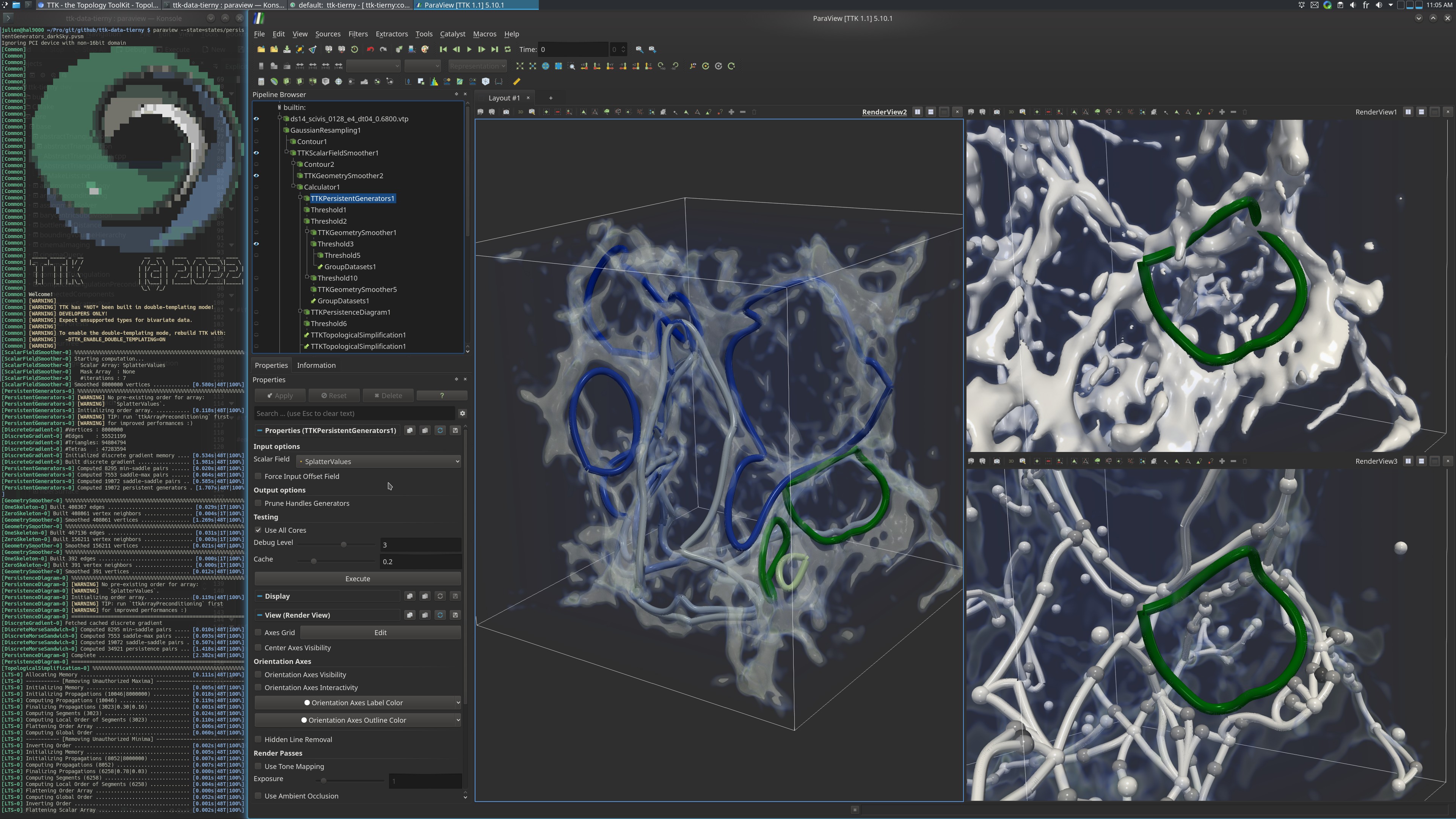
Task: Enable Prune Handles Generators checkbox
Action: [x=258, y=503]
